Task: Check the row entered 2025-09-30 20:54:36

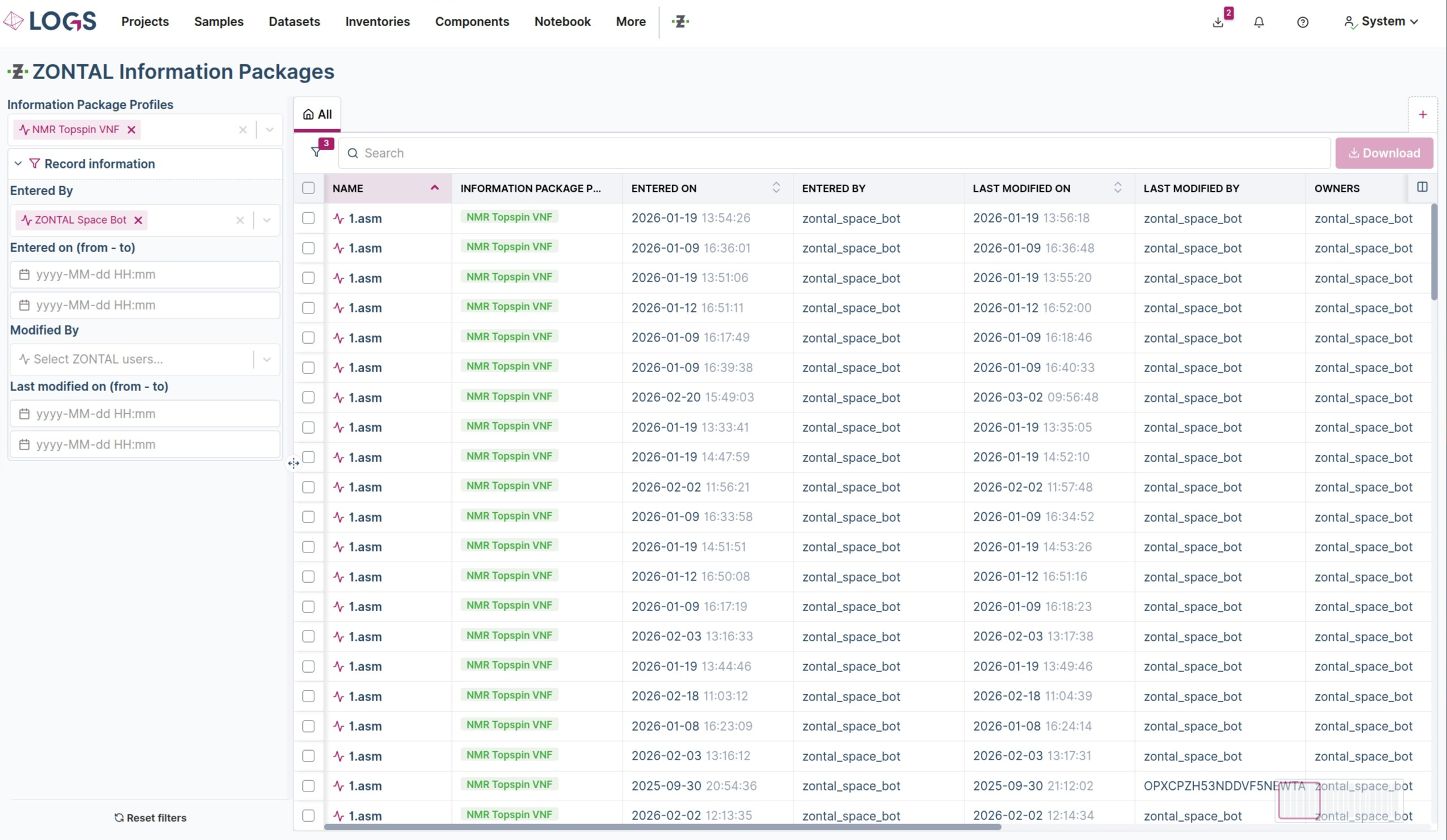Action: [x=309, y=785]
